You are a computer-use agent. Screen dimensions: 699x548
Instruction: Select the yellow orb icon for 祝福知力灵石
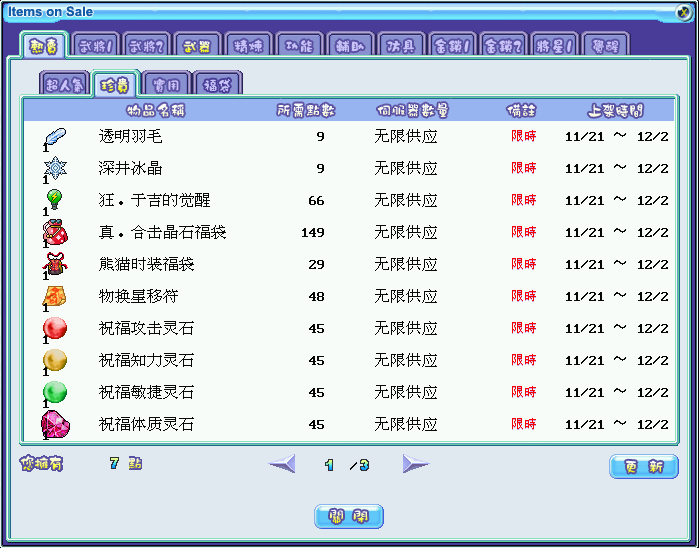click(54, 361)
